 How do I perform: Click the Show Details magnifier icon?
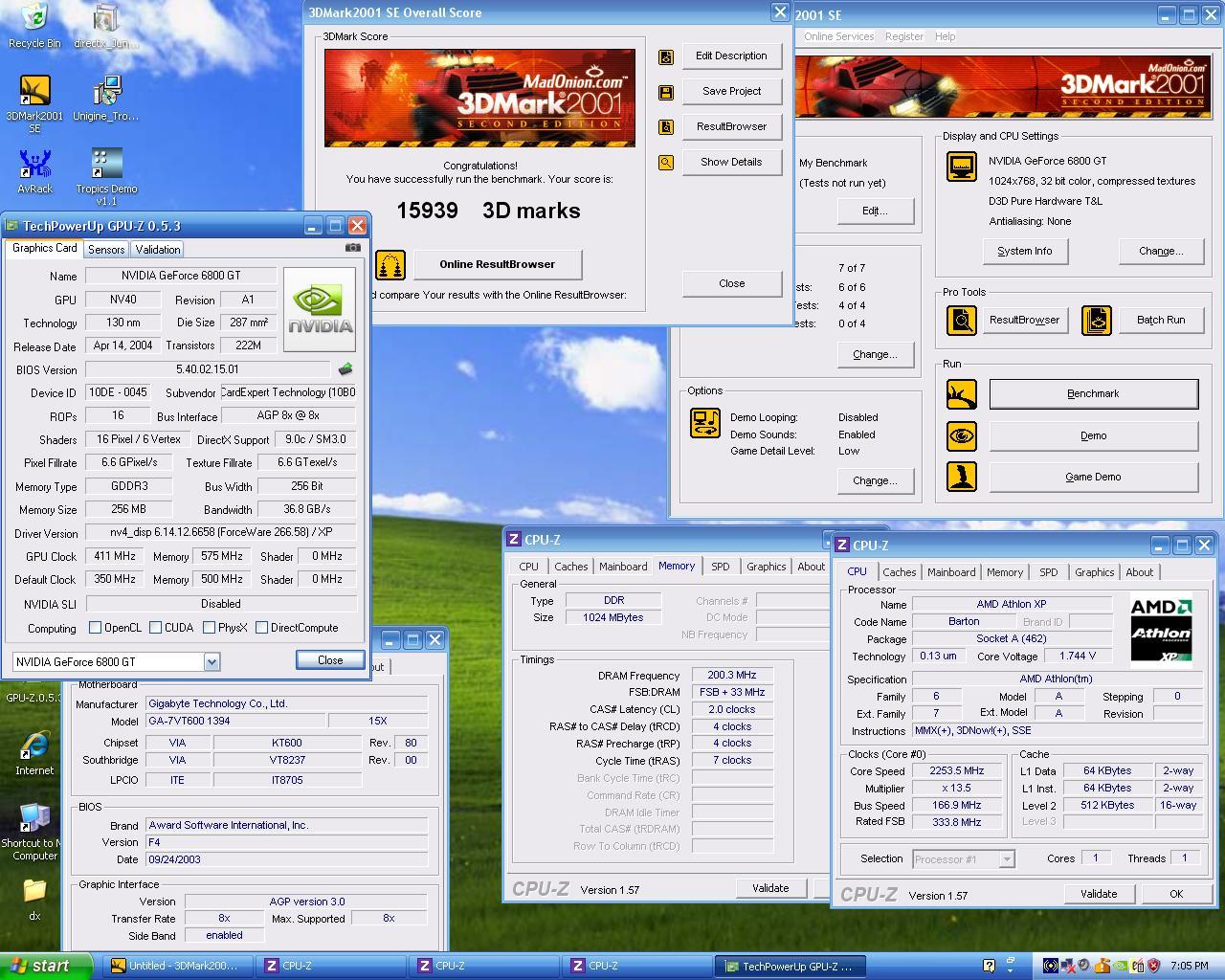click(666, 163)
